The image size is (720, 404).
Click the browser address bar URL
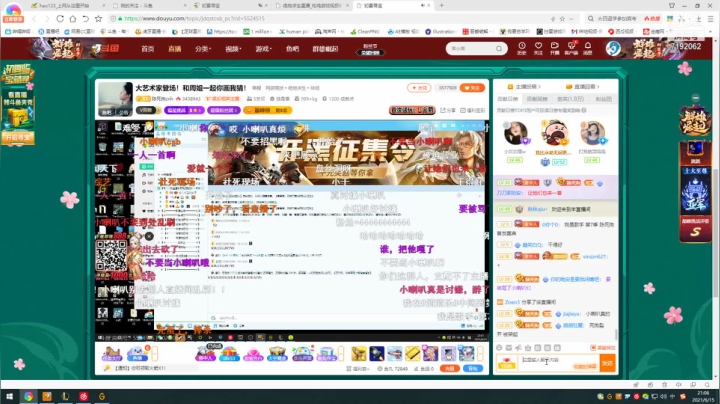tap(194, 19)
